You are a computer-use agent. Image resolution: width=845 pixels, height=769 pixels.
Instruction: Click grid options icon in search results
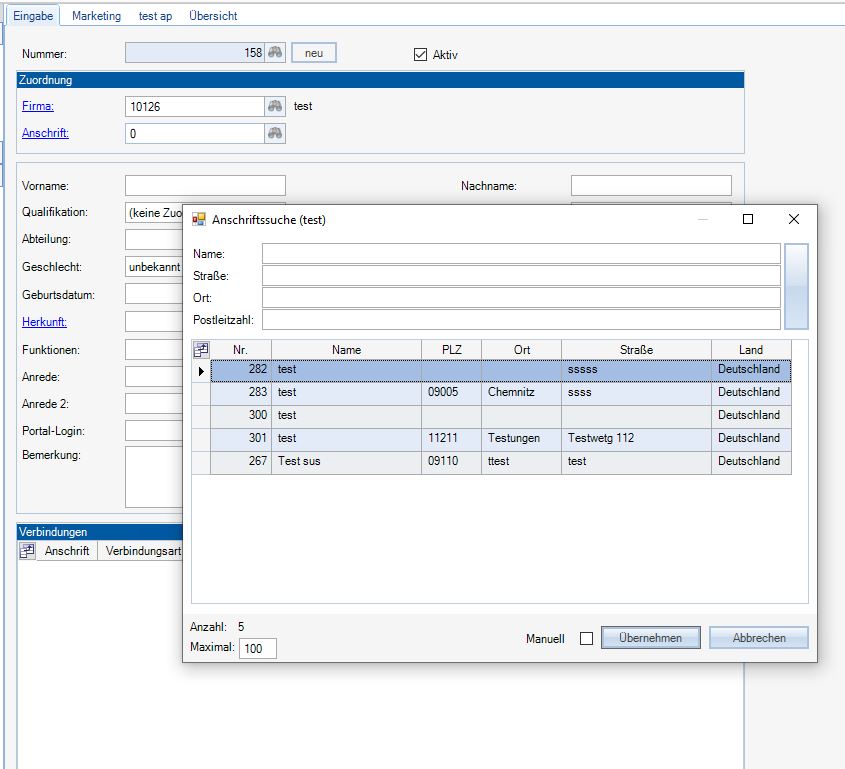(x=201, y=350)
